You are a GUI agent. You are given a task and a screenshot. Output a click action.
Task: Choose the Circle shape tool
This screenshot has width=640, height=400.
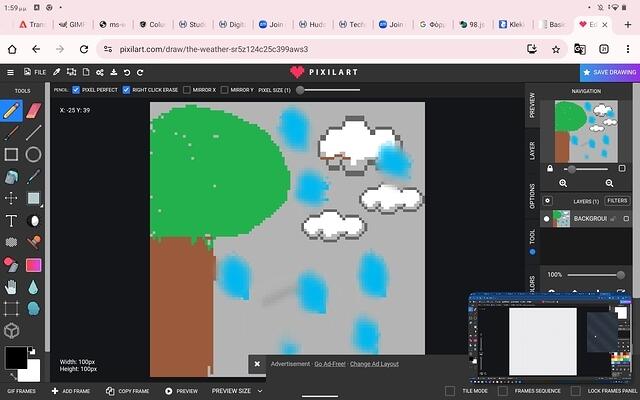[x=33, y=154]
